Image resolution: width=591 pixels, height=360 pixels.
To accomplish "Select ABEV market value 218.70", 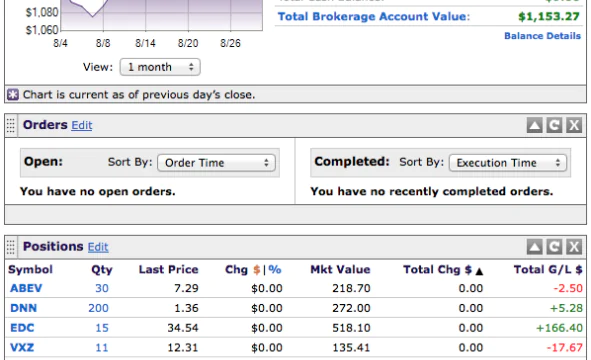I will tap(351, 288).
